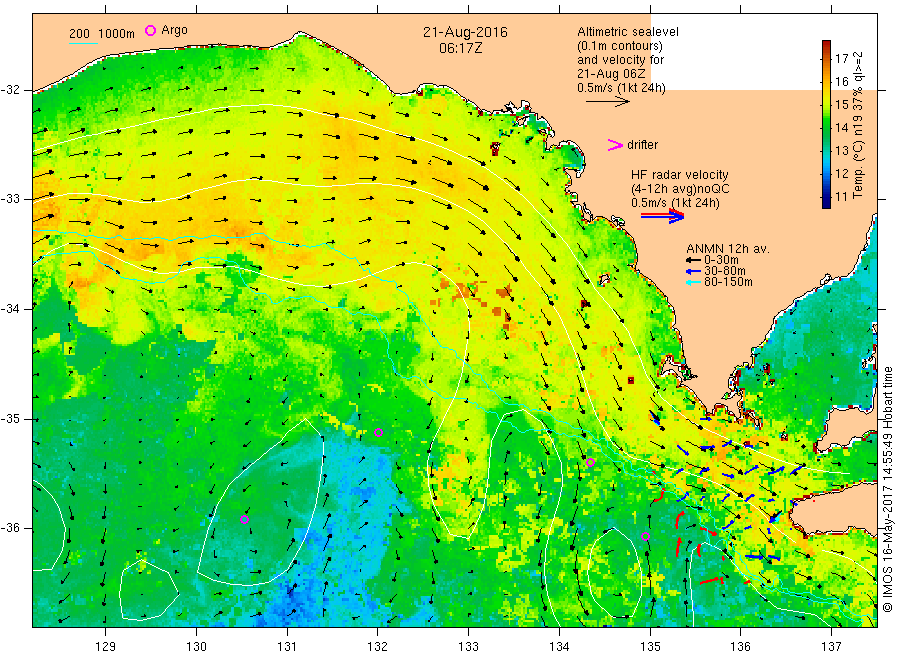Click the 'Temp. (°C) n19 37% ql>=2' label
Viewport: 900px width, 660px height.
(858, 125)
